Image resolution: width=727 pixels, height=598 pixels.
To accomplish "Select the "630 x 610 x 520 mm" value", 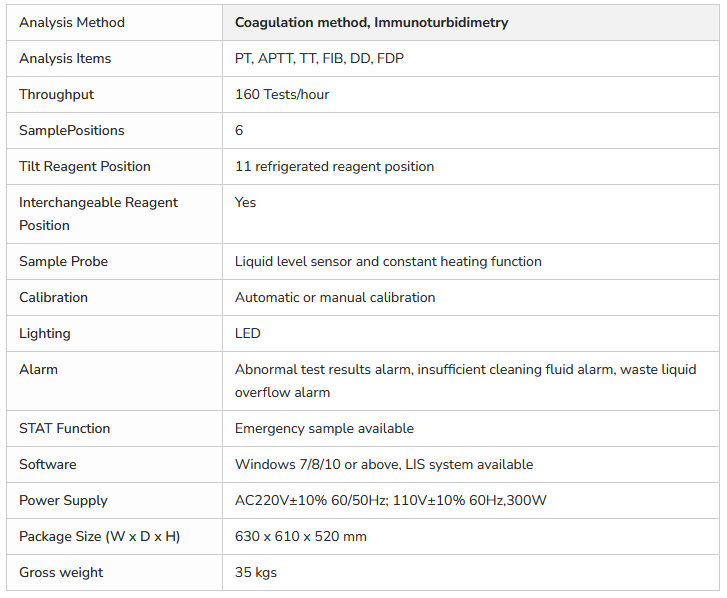I will tap(301, 536).
